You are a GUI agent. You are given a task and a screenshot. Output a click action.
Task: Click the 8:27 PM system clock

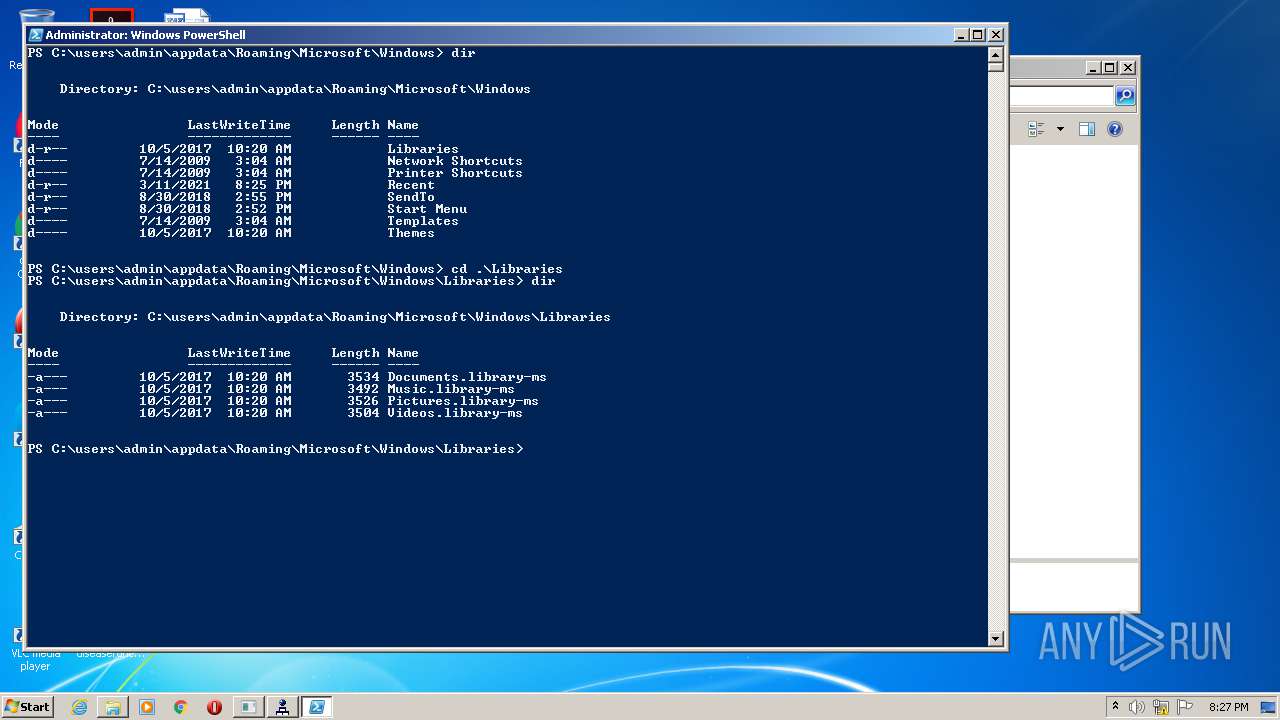pos(1228,707)
